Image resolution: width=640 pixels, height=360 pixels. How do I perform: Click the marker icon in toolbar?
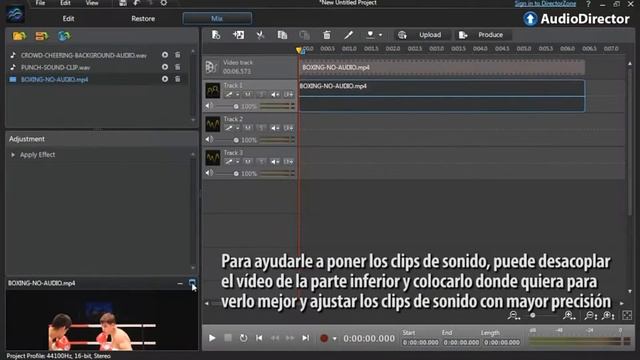(x=370, y=35)
